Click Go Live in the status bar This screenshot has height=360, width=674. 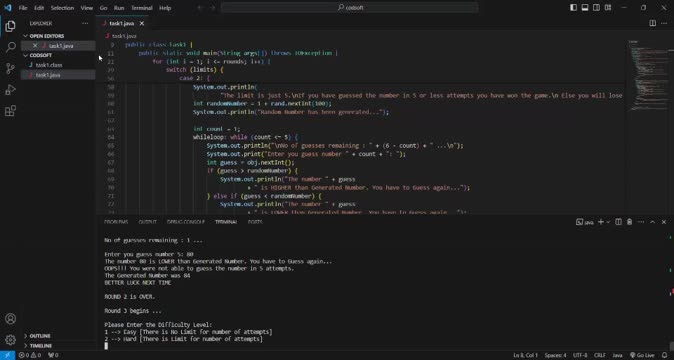642,355
